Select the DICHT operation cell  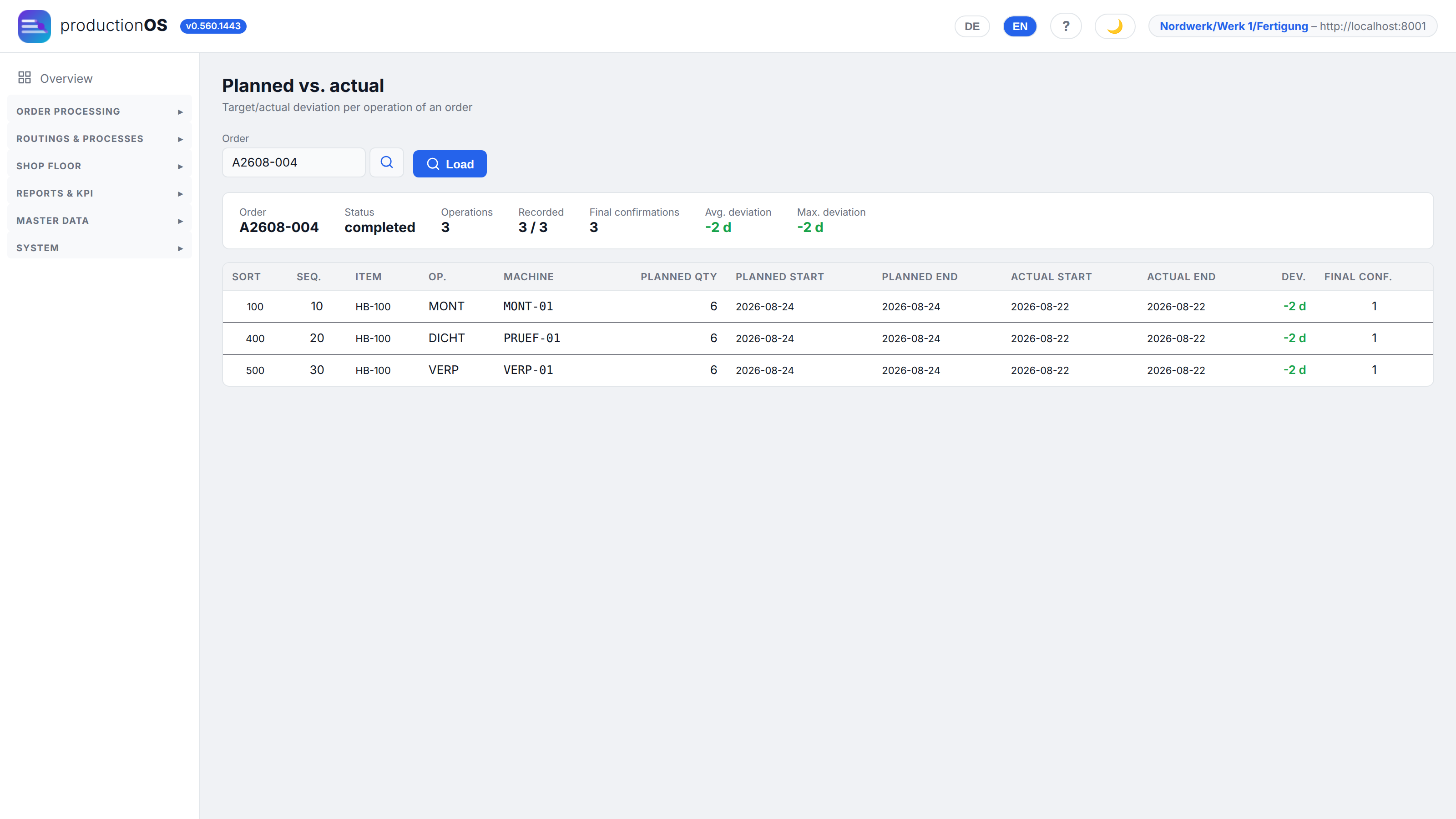coord(446,338)
